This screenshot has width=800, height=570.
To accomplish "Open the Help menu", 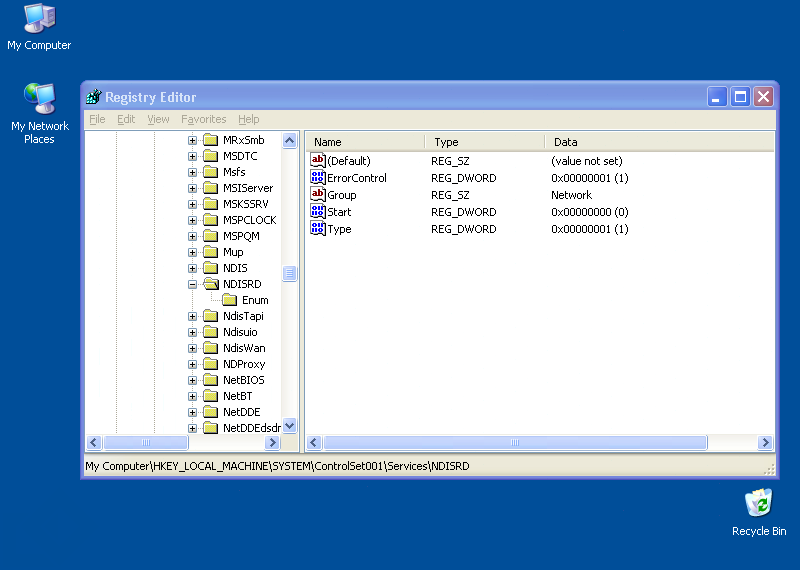I will click(248, 119).
